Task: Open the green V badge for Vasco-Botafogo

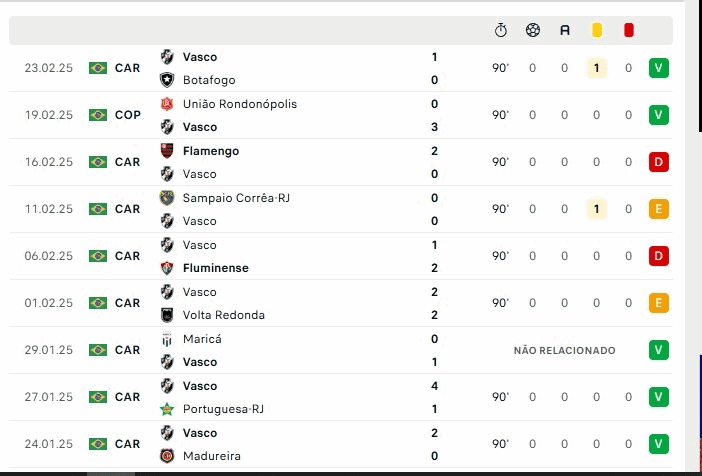Action: pyautogui.click(x=658, y=68)
